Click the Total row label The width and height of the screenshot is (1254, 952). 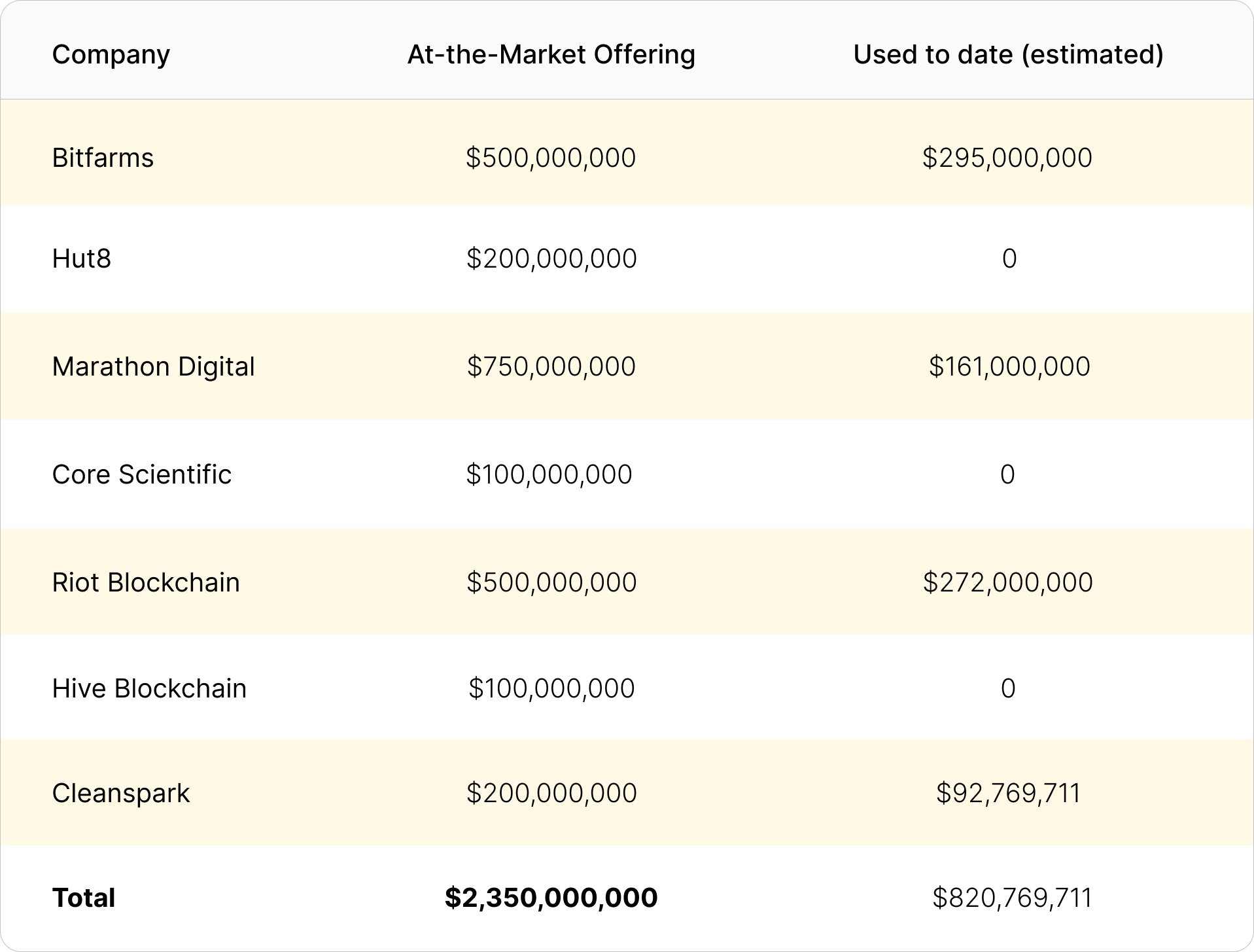(83, 897)
